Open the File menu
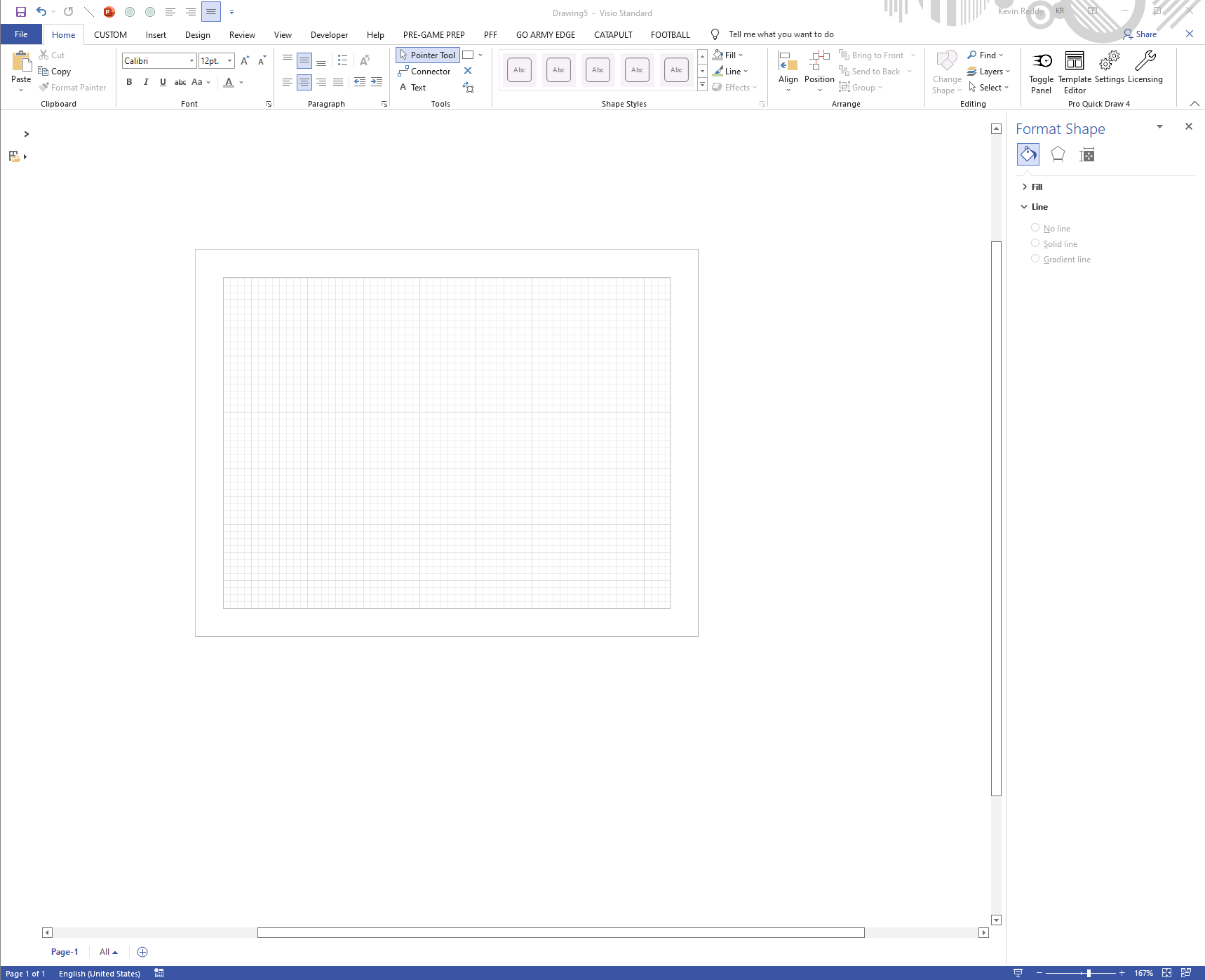 (x=21, y=34)
